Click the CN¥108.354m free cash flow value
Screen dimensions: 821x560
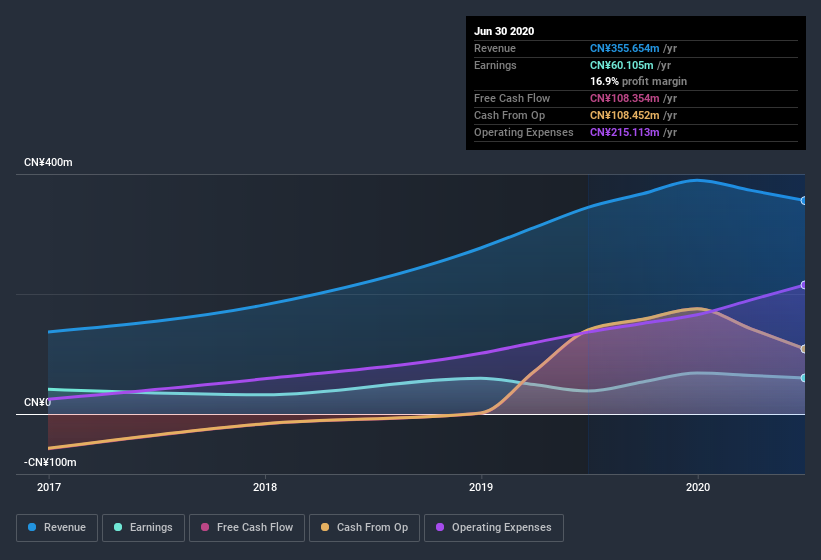click(624, 98)
